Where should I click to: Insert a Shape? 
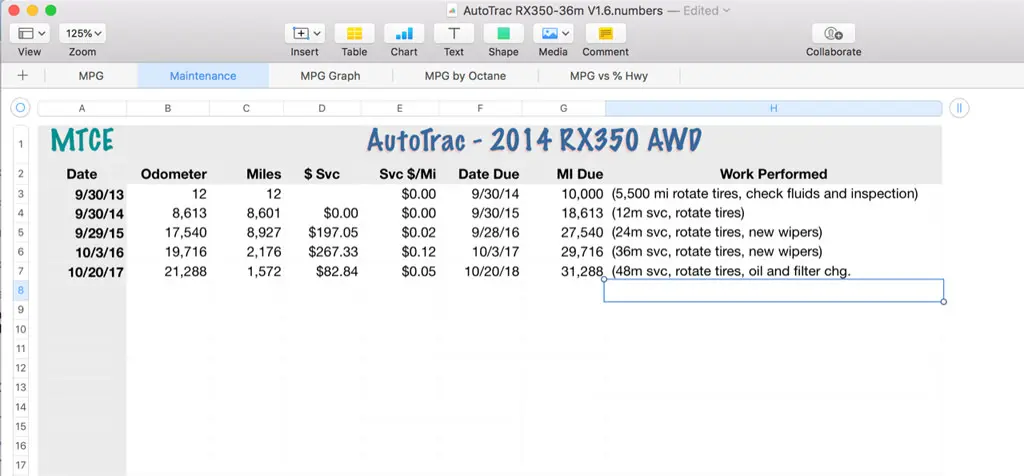[x=504, y=33]
